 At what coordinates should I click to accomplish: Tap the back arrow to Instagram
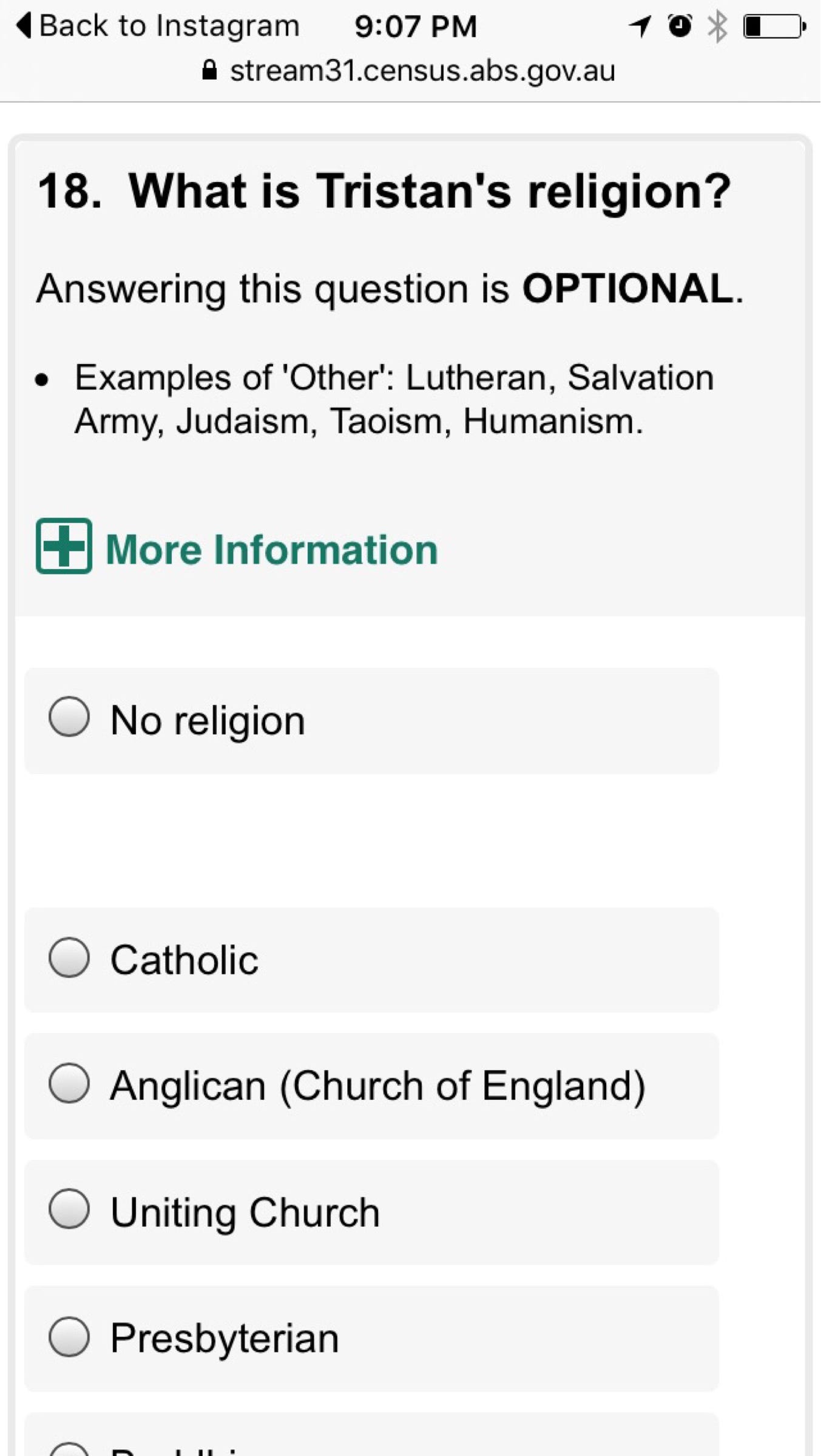coord(23,26)
